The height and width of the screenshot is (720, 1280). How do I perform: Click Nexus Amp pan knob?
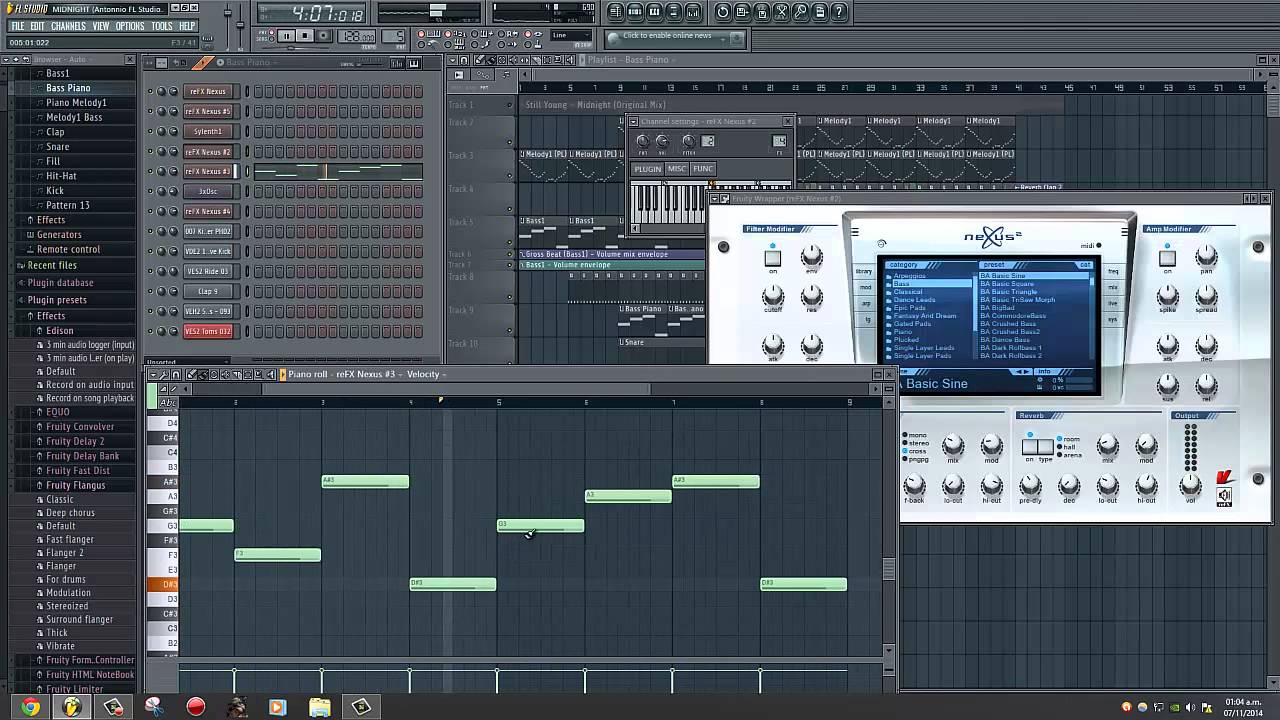(x=1206, y=256)
